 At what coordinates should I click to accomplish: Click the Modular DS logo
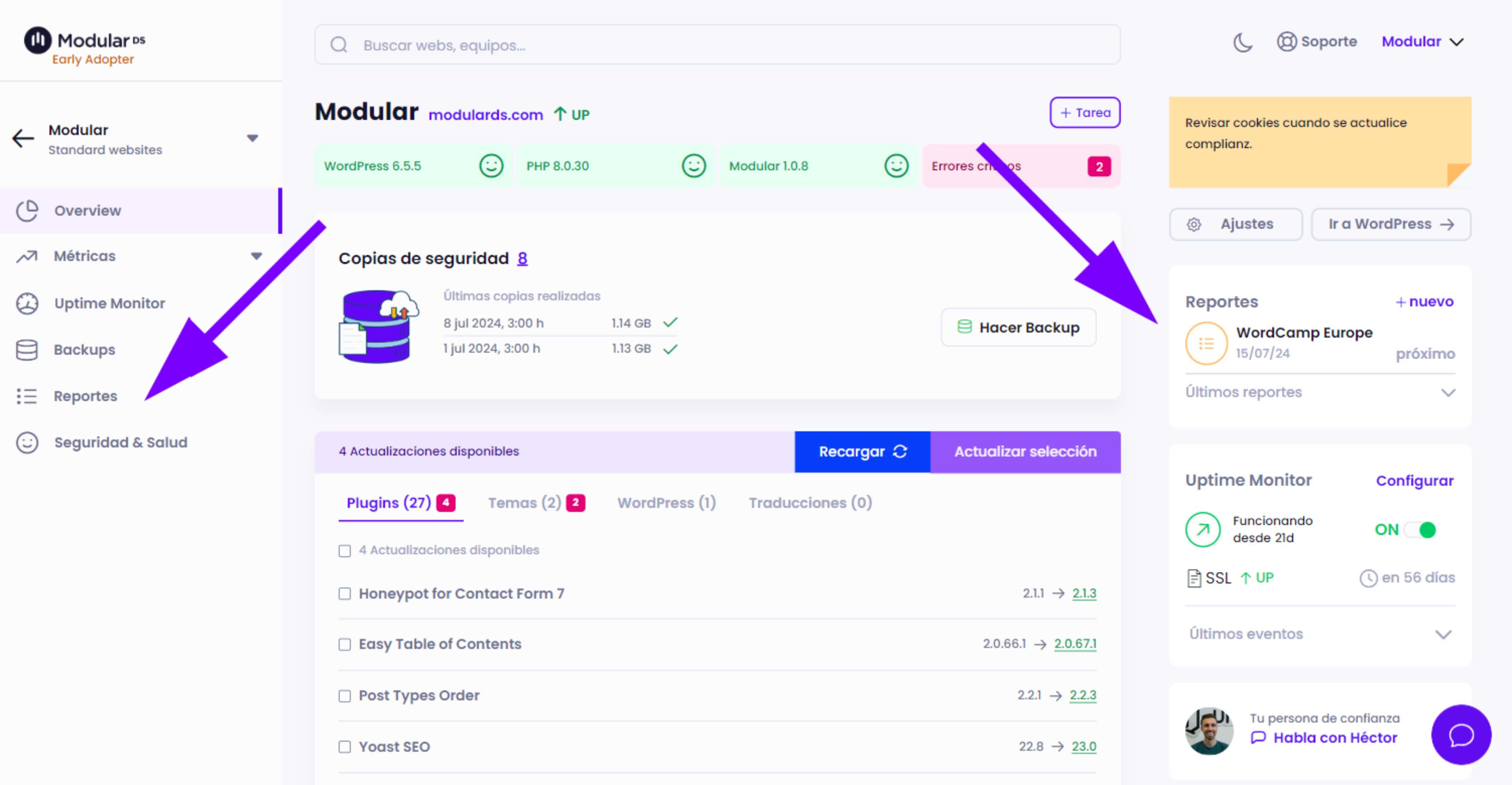point(84,46)
